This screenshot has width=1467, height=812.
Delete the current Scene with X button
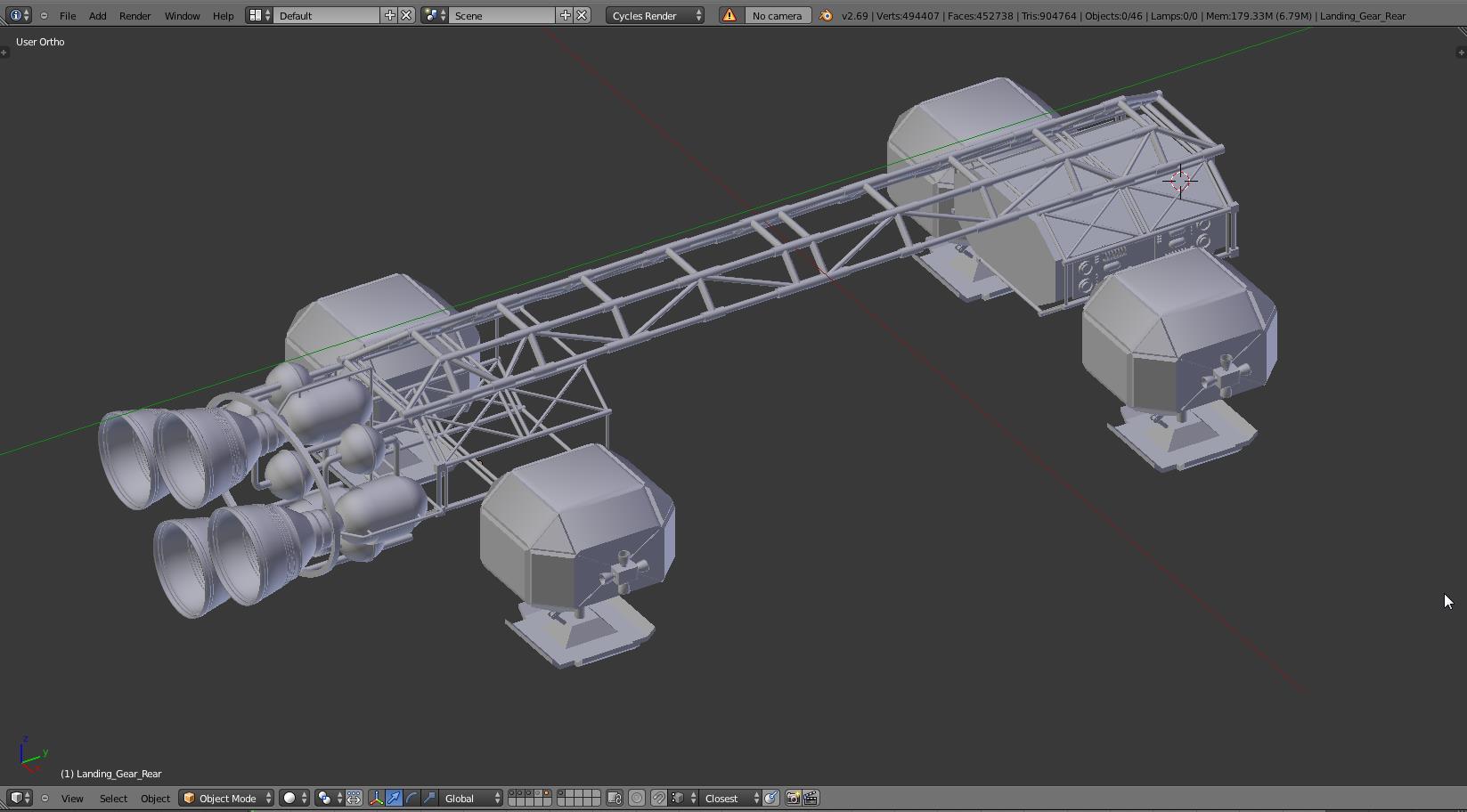click(x=582, y=16)
